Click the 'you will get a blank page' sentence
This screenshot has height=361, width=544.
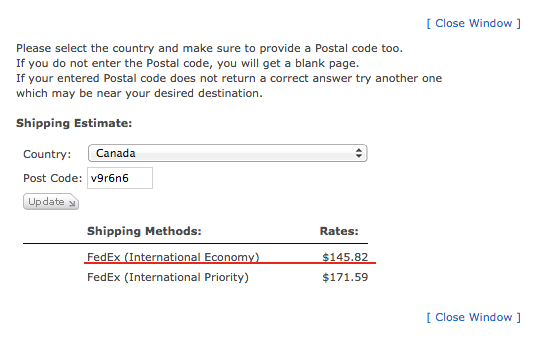187,63
